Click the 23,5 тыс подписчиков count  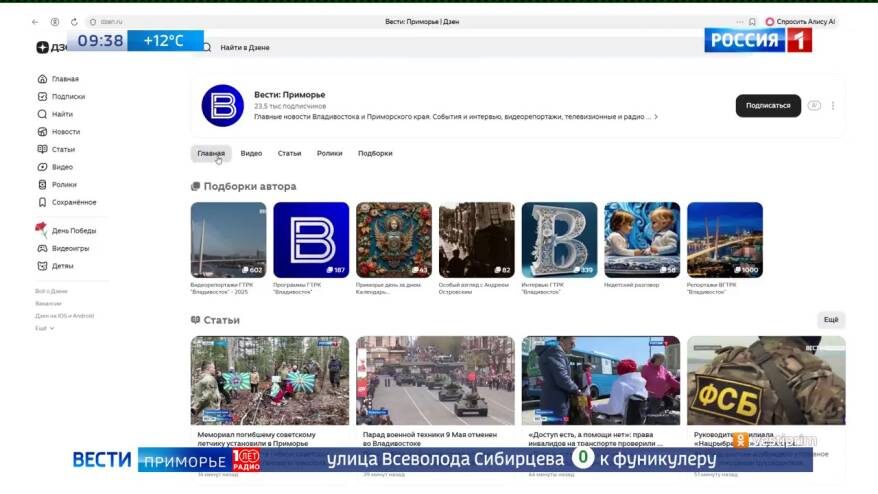click(290, 106)
